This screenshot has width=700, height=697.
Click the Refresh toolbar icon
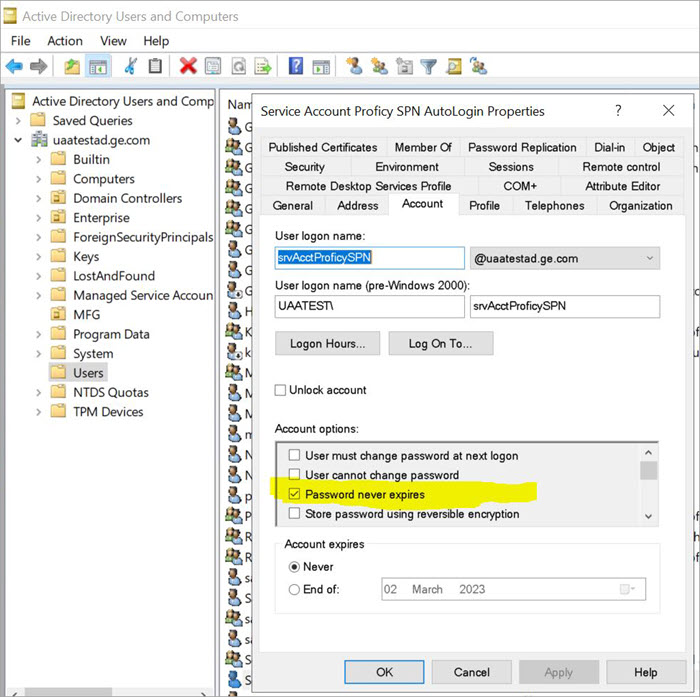click(238, 66)
